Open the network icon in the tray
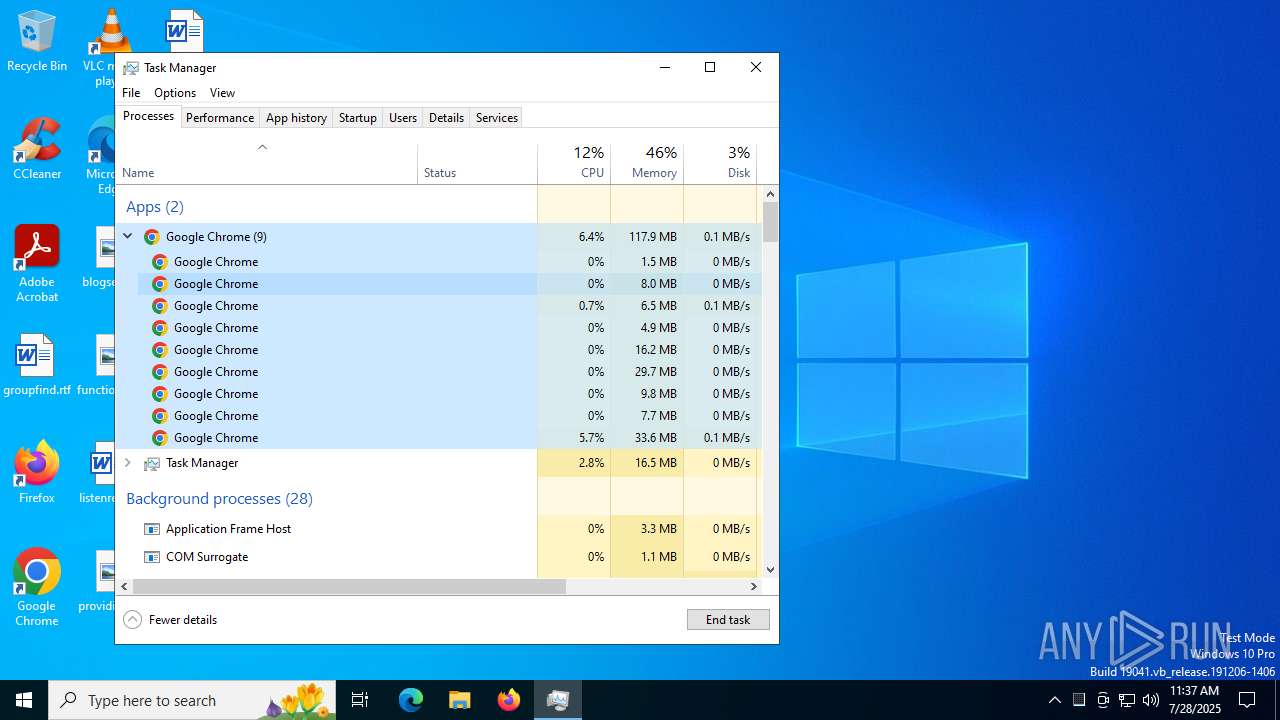Viewport: 1280px width, 720px height. click(1127, 700)
